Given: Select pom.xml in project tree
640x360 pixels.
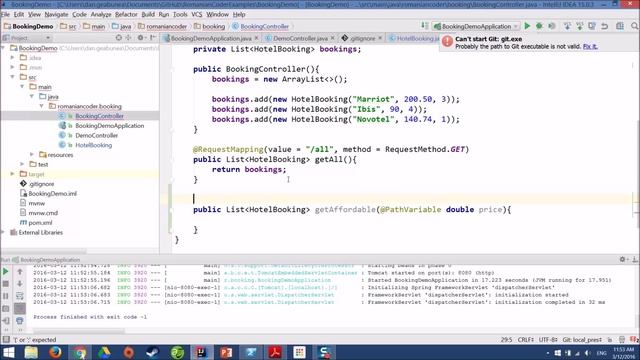Looking at the screenshot, I should [40, 222].
